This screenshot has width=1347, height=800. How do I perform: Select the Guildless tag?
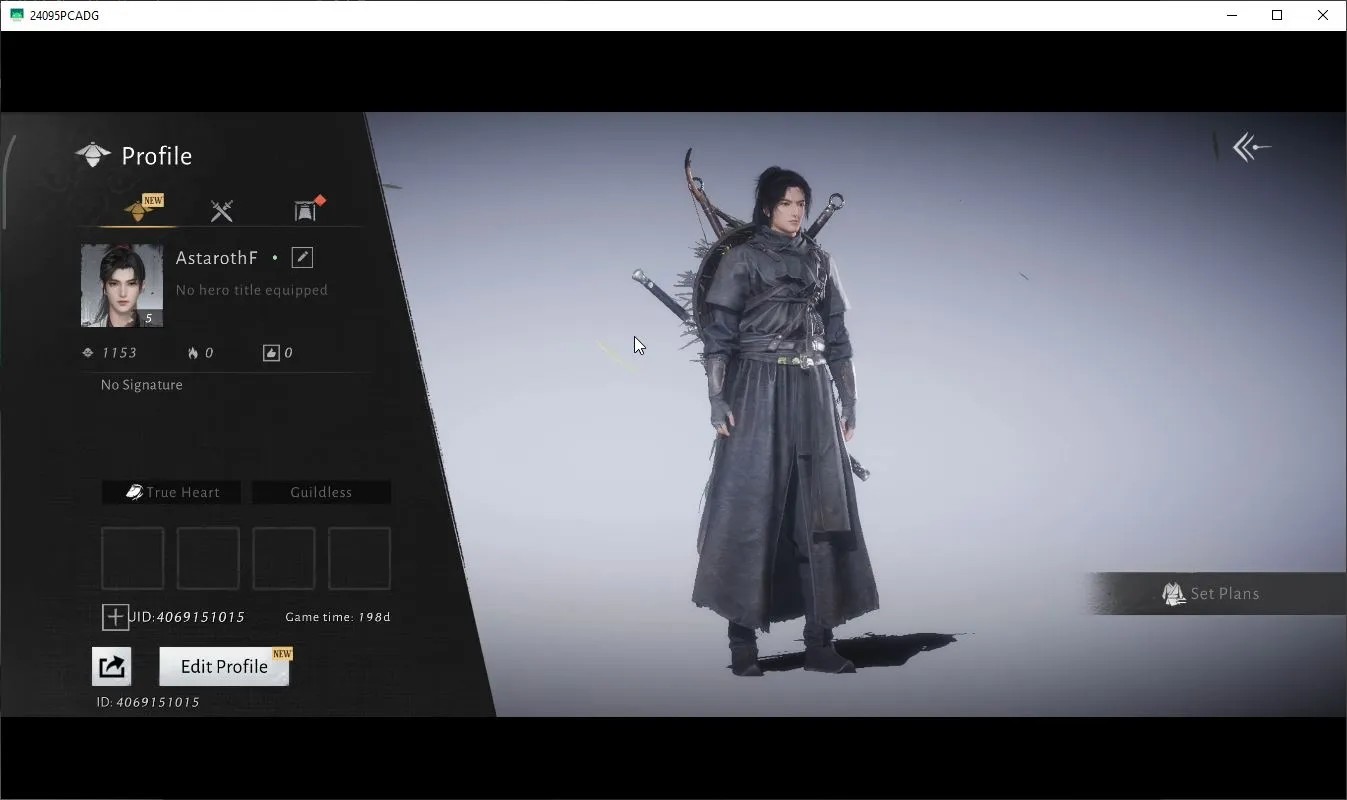pos(321,492)
